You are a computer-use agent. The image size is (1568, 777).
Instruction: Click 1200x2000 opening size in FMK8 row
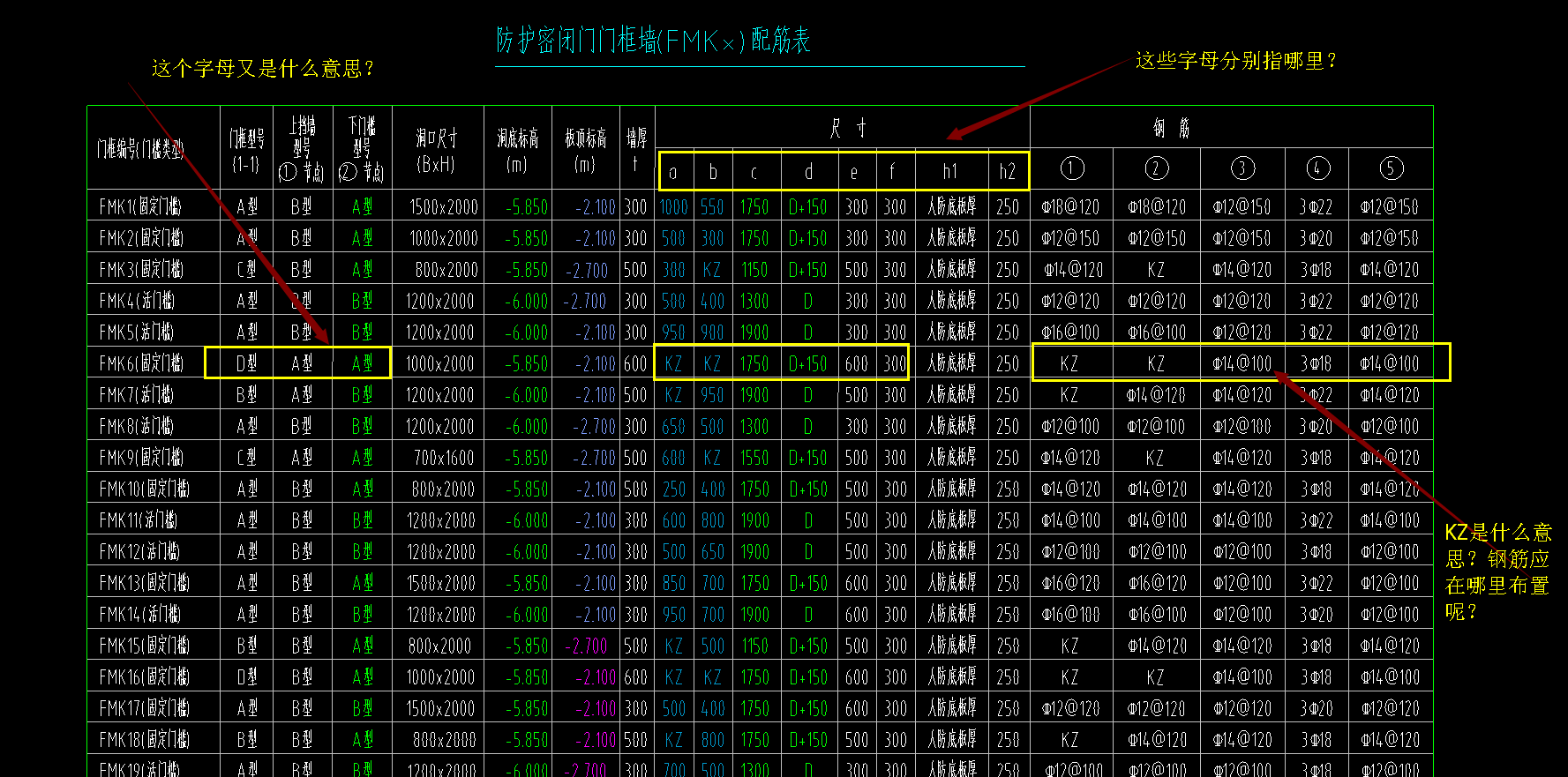tap(442, 427)
